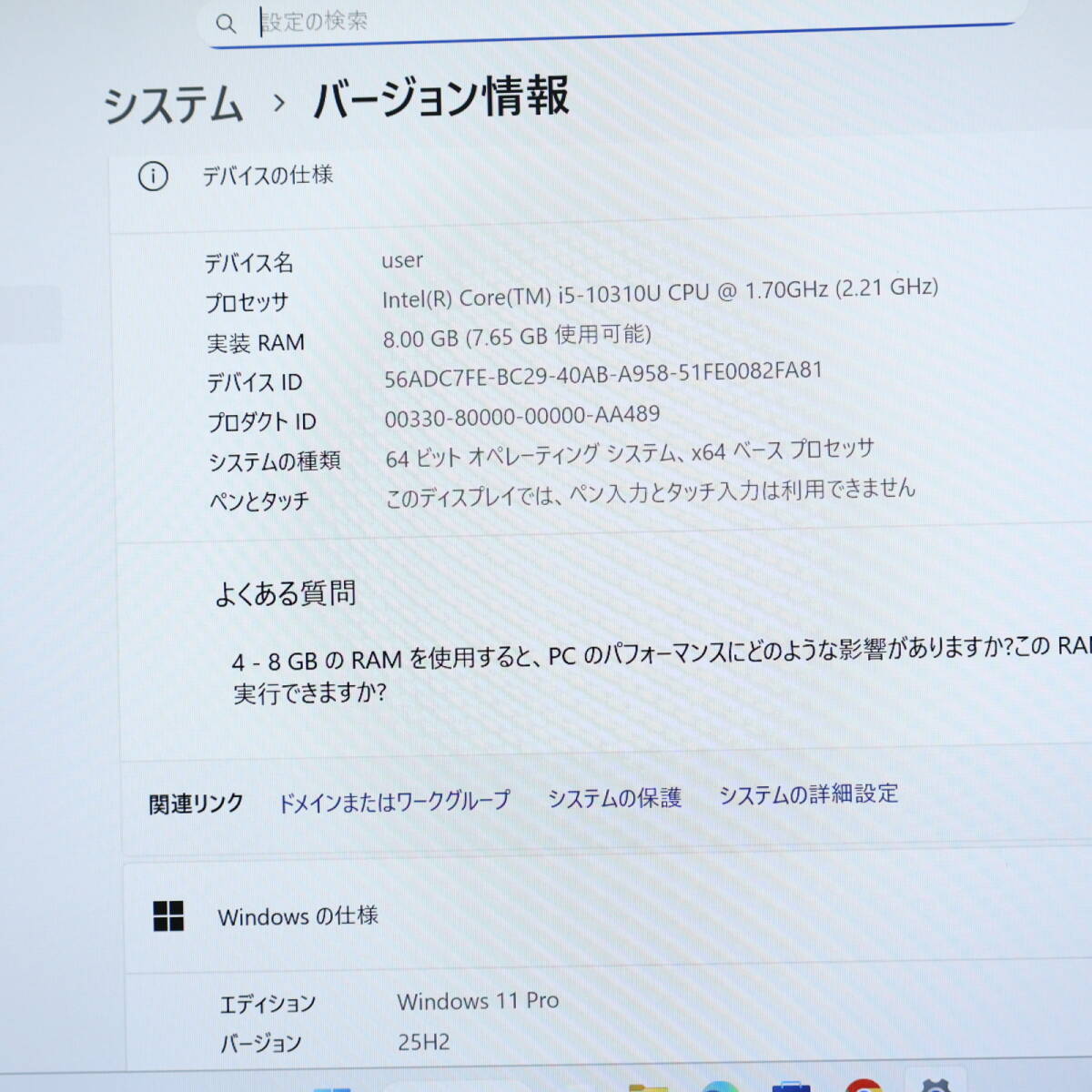Click the システムの種類 label
The image size is (1092, 1092).
pyautogui.click(x=275, y=462)
